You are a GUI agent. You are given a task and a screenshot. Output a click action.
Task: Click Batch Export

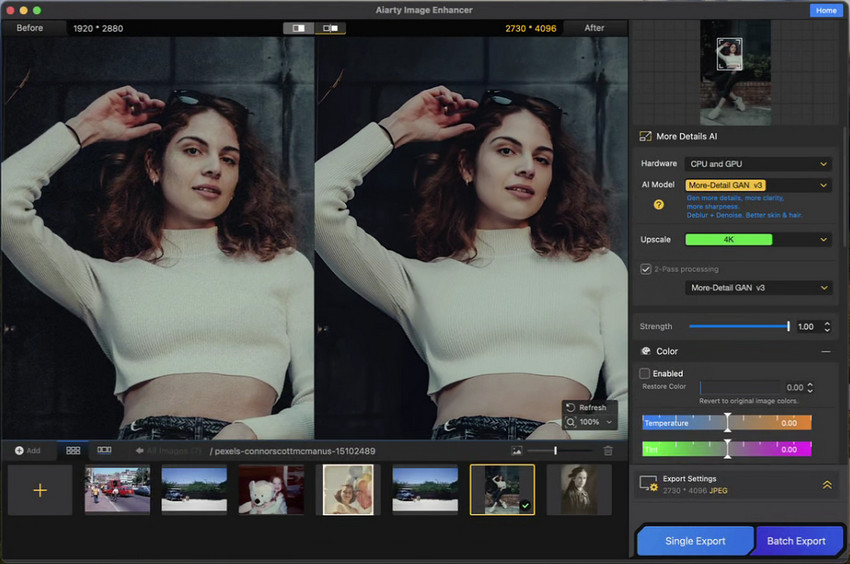pyautogui.click(x=796, y=541)
